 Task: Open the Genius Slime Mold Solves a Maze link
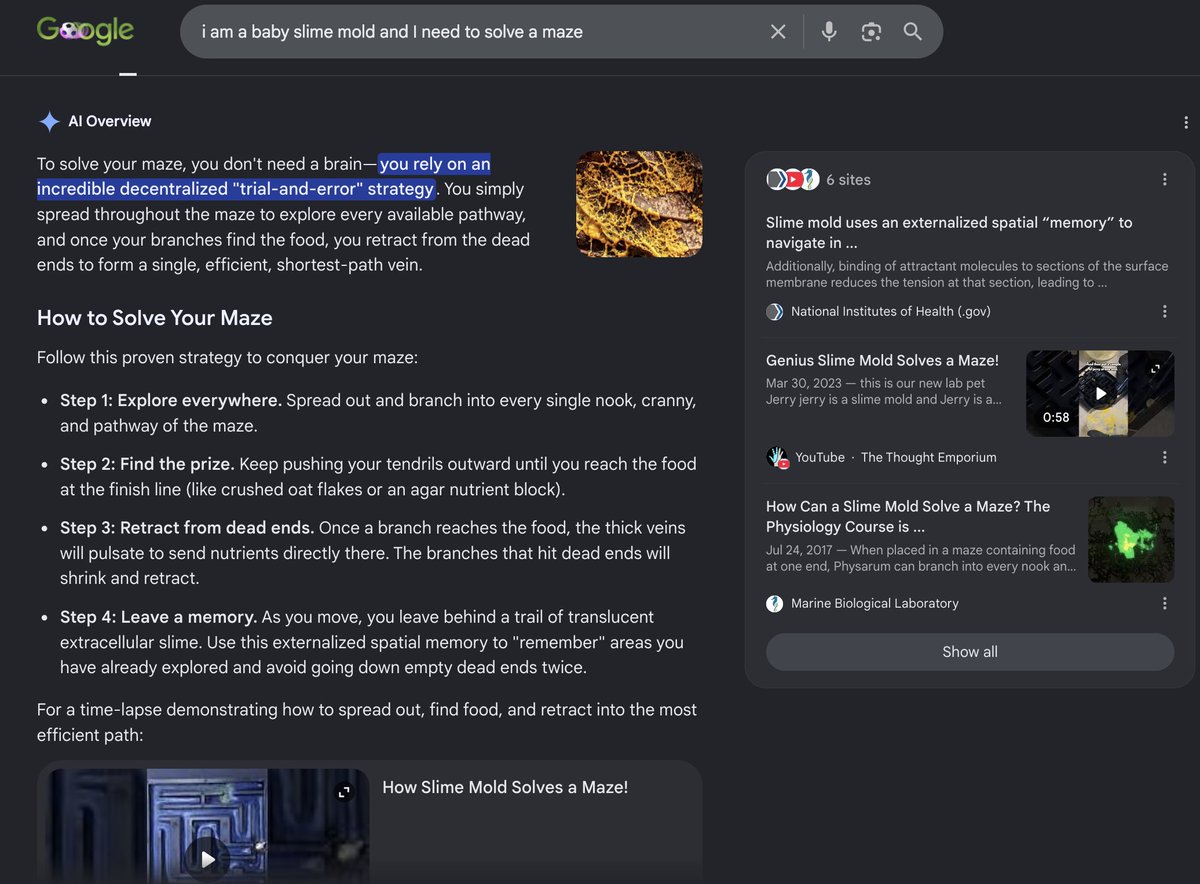pos(882,360)
